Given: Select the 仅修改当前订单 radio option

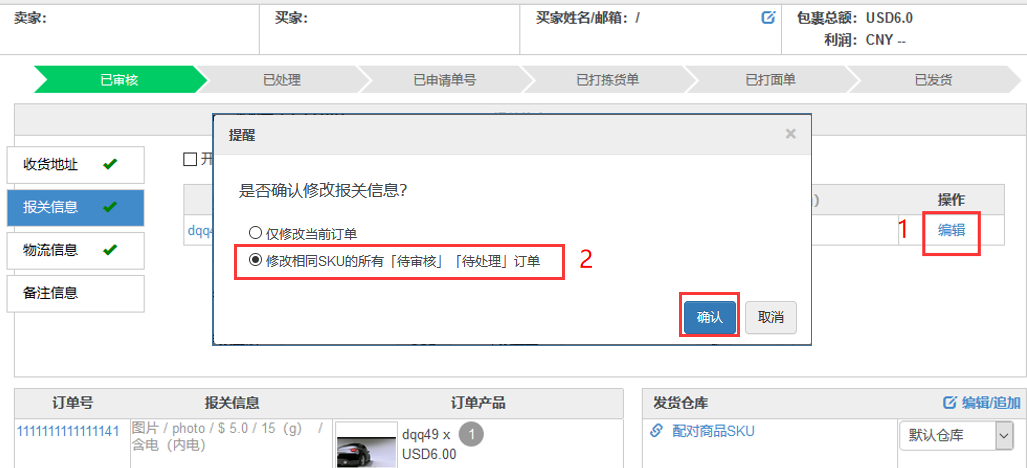Looking at the screenshot, I should click(255, 232).
